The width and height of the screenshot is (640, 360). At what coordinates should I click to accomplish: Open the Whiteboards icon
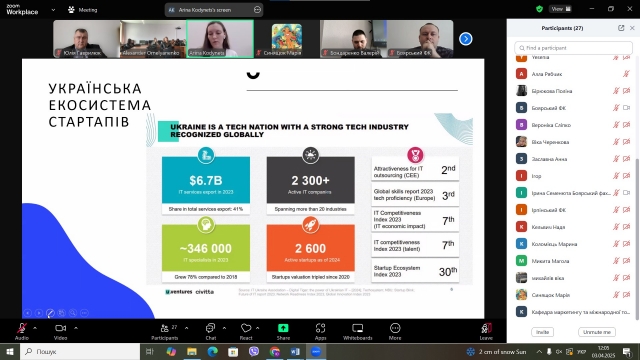coord(358,328)
